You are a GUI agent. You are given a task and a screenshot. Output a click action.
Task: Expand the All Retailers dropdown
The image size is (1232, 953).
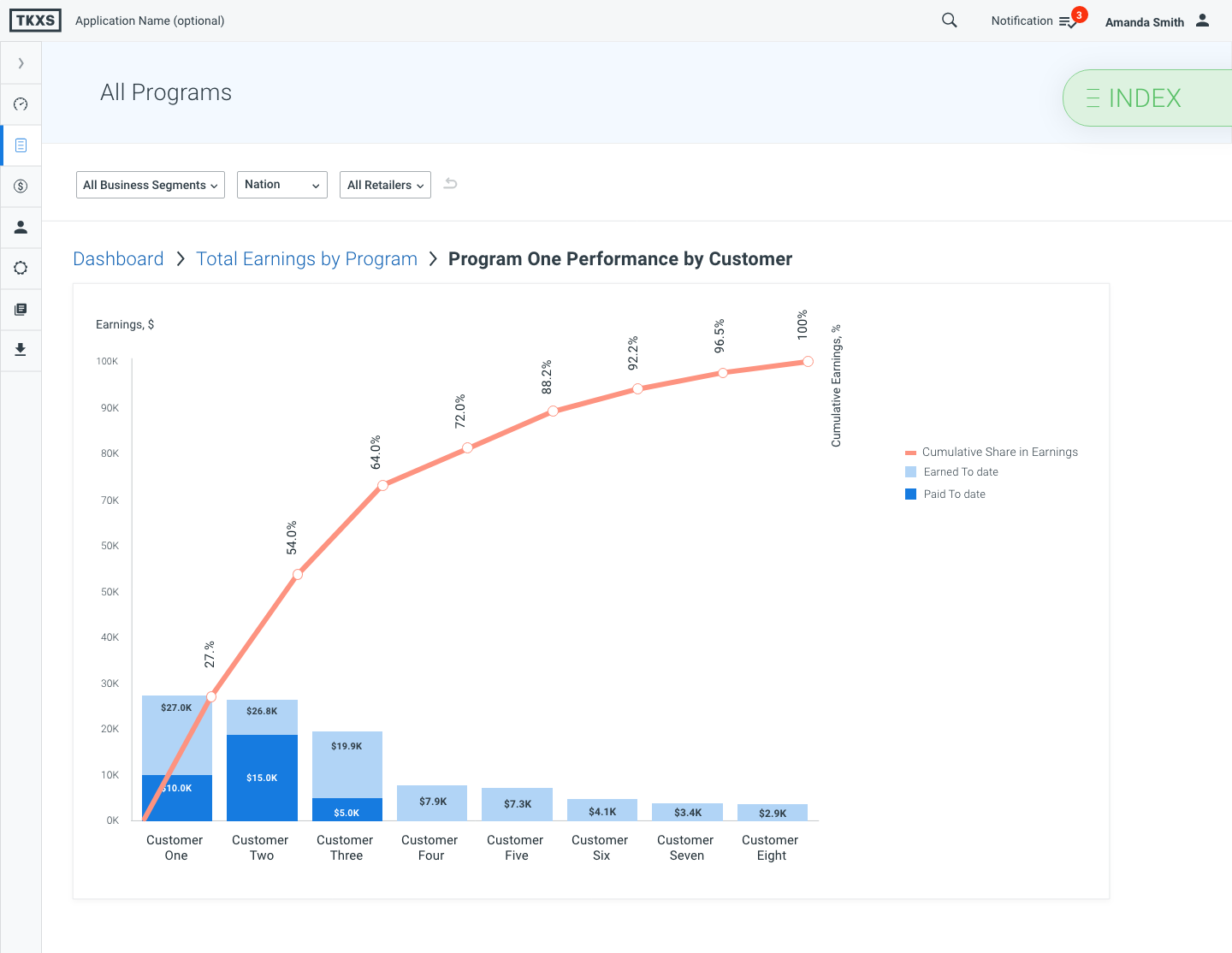pyautogui.click(x=385, y=185)
